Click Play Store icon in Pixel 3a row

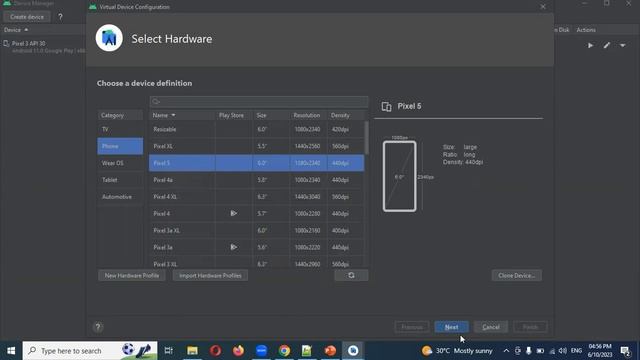coord(233,247)
